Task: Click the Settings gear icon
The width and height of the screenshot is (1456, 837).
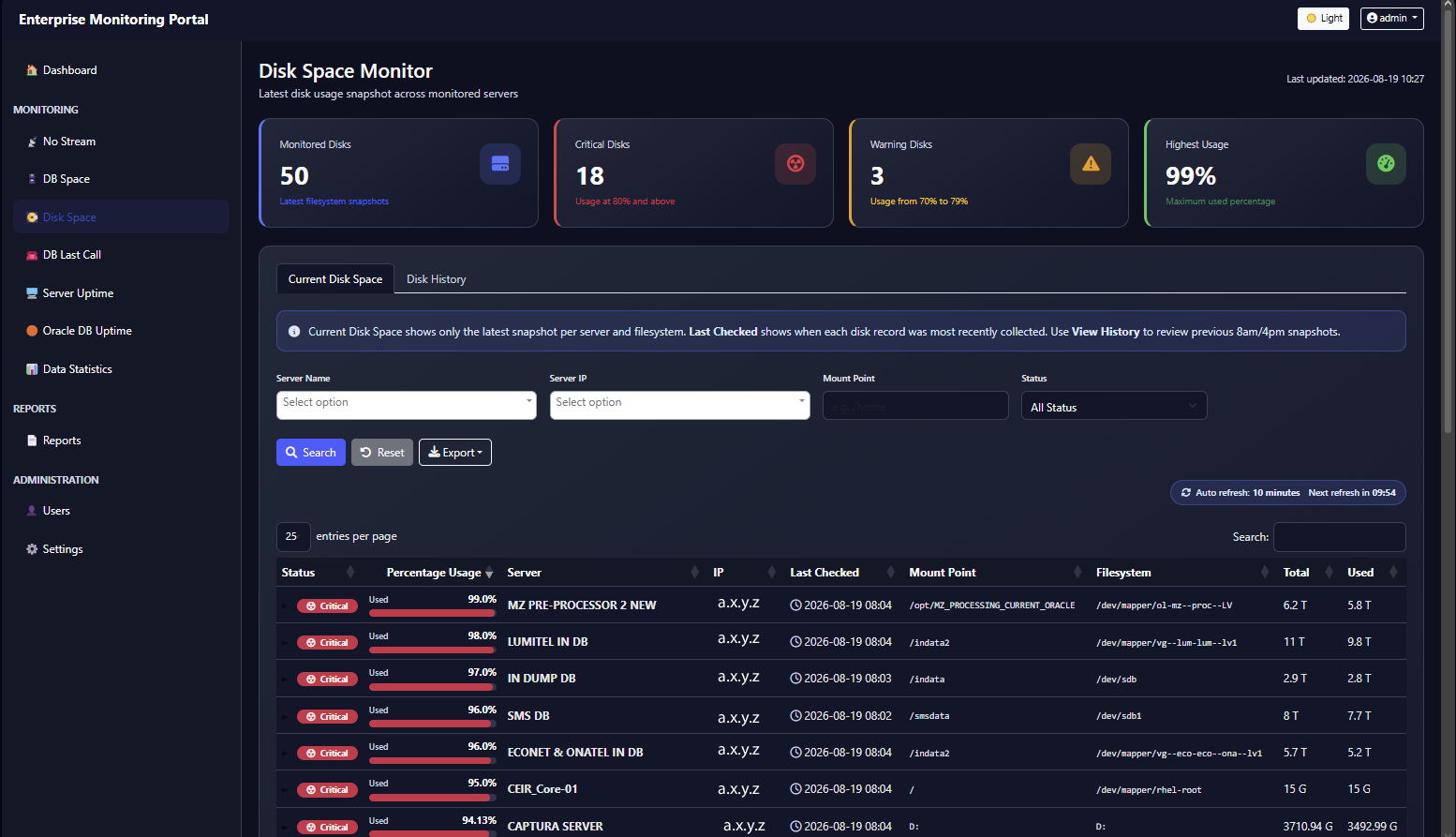Action: [32, 549]
